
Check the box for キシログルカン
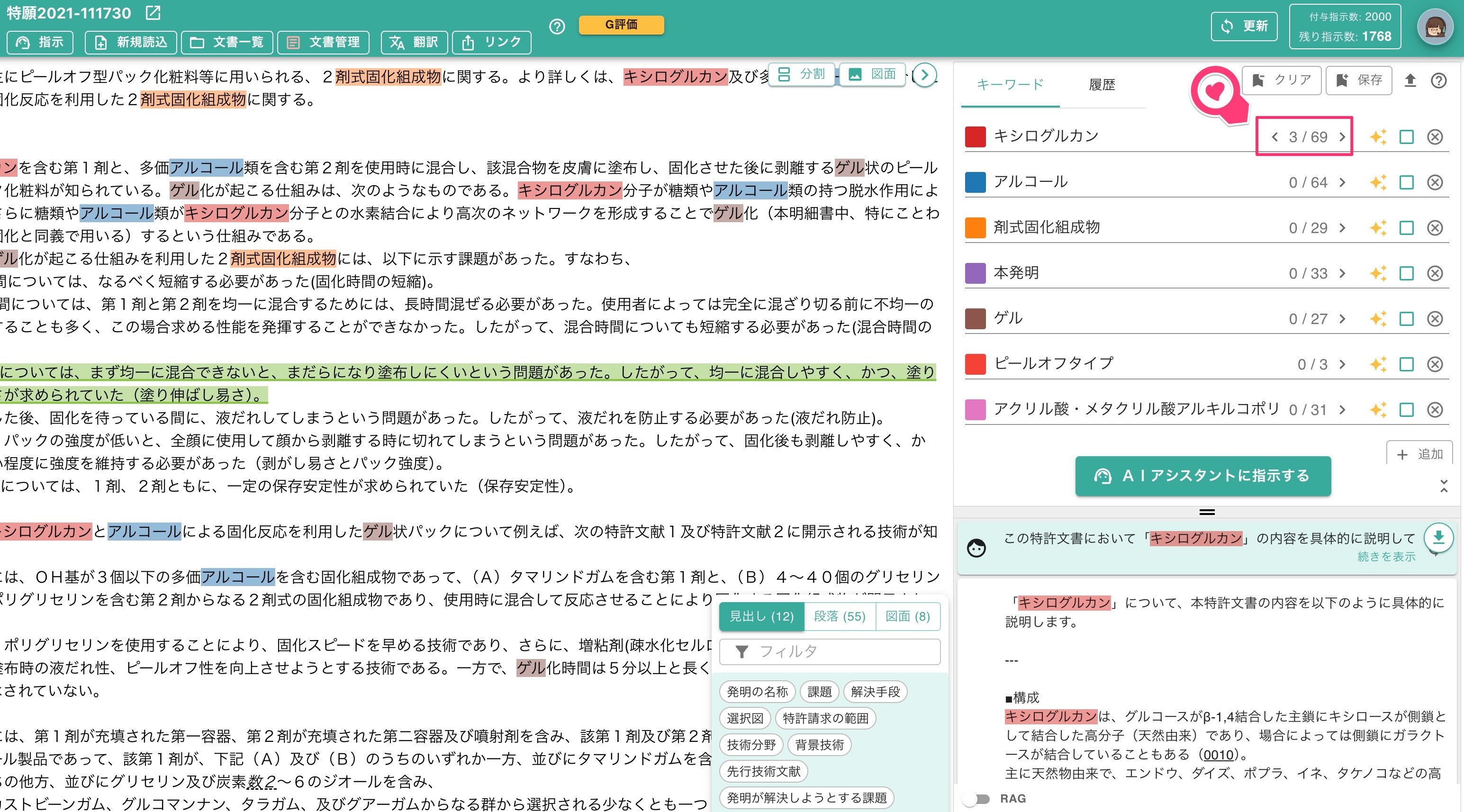tap(1407, 137)
